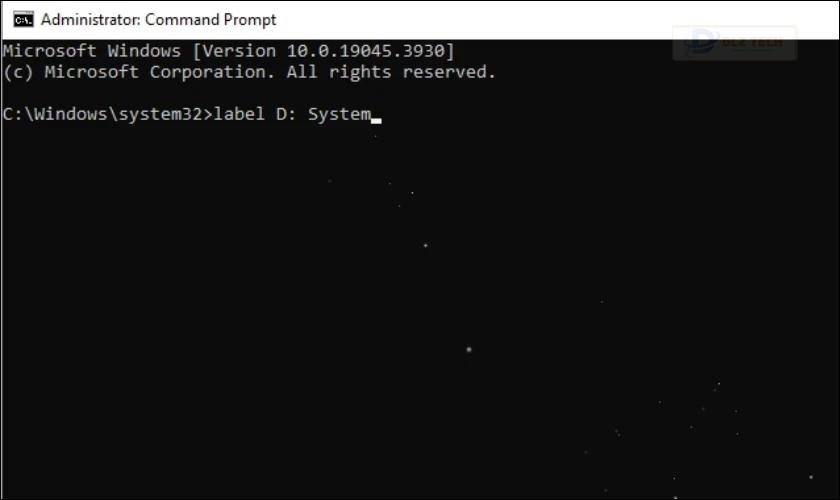
Task: Click the "[Version" bracket text
Action: pyautogui.click(x=234, y=51)
